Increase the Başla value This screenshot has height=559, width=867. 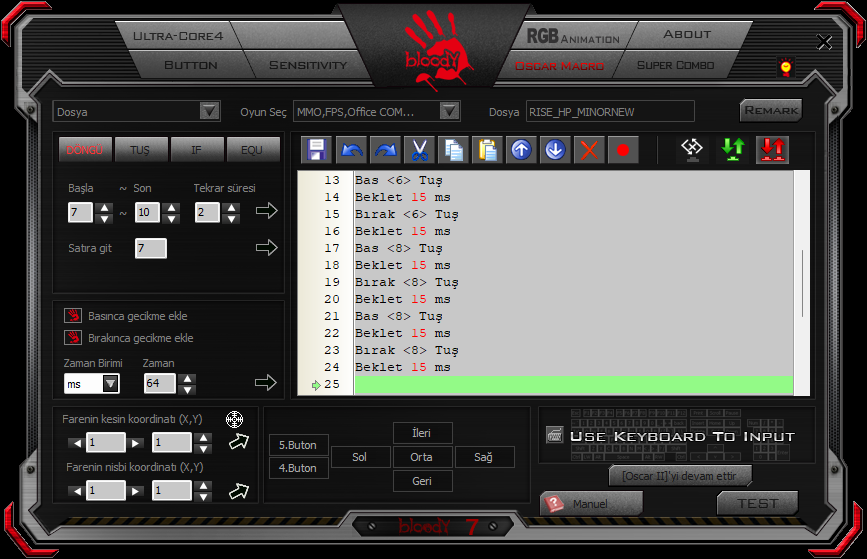tap(104, 207)
